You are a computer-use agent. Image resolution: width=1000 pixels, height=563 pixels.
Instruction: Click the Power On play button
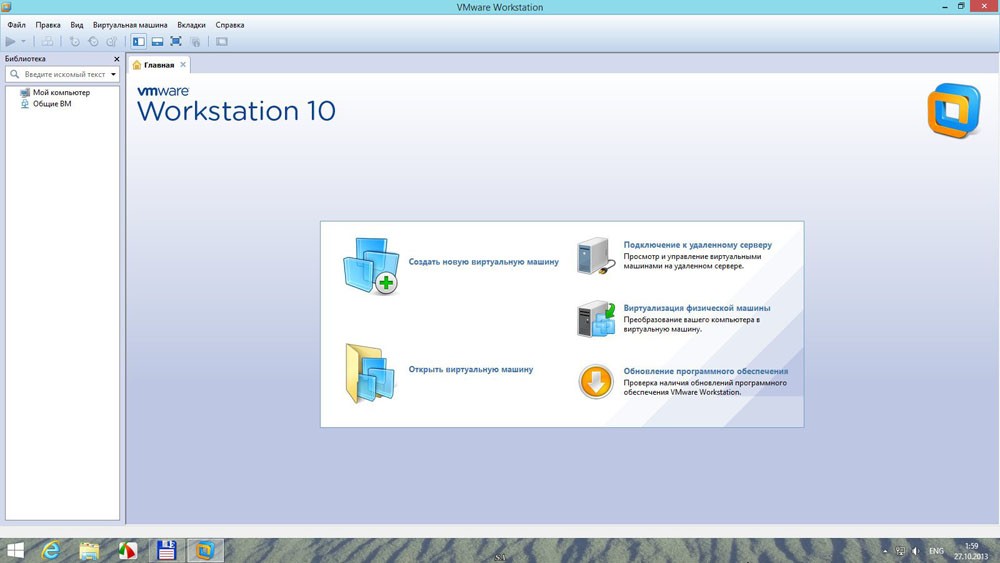click(10, 41)
